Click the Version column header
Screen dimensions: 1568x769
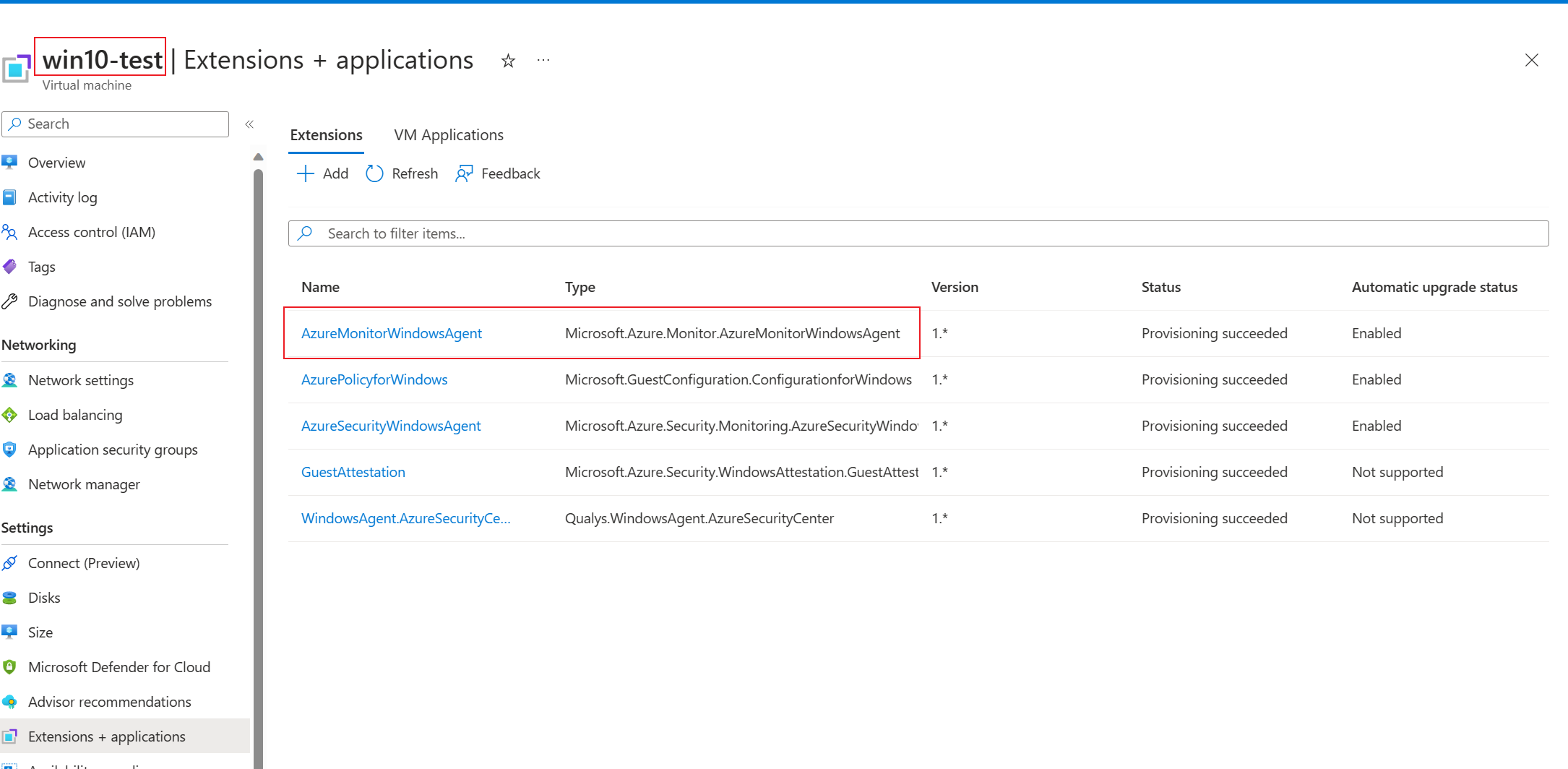click(955, 287)
